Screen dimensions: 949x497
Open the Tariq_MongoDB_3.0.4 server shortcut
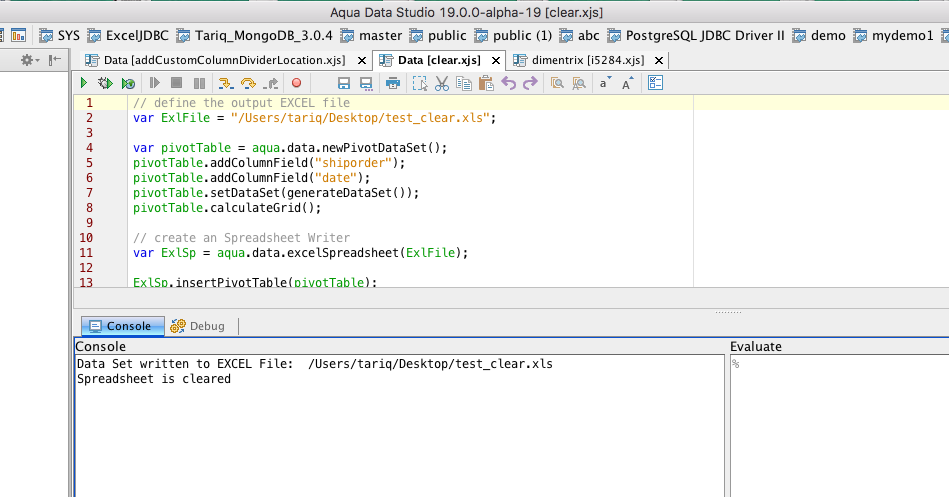(254, 36)
